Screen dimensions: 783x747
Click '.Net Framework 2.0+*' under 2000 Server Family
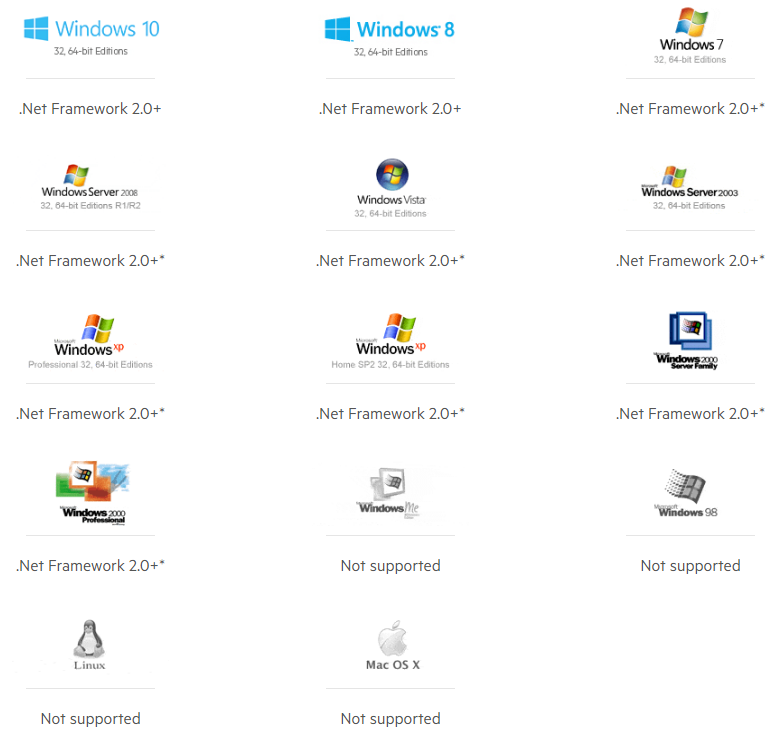pyautogui.click(x=690, y=413)
